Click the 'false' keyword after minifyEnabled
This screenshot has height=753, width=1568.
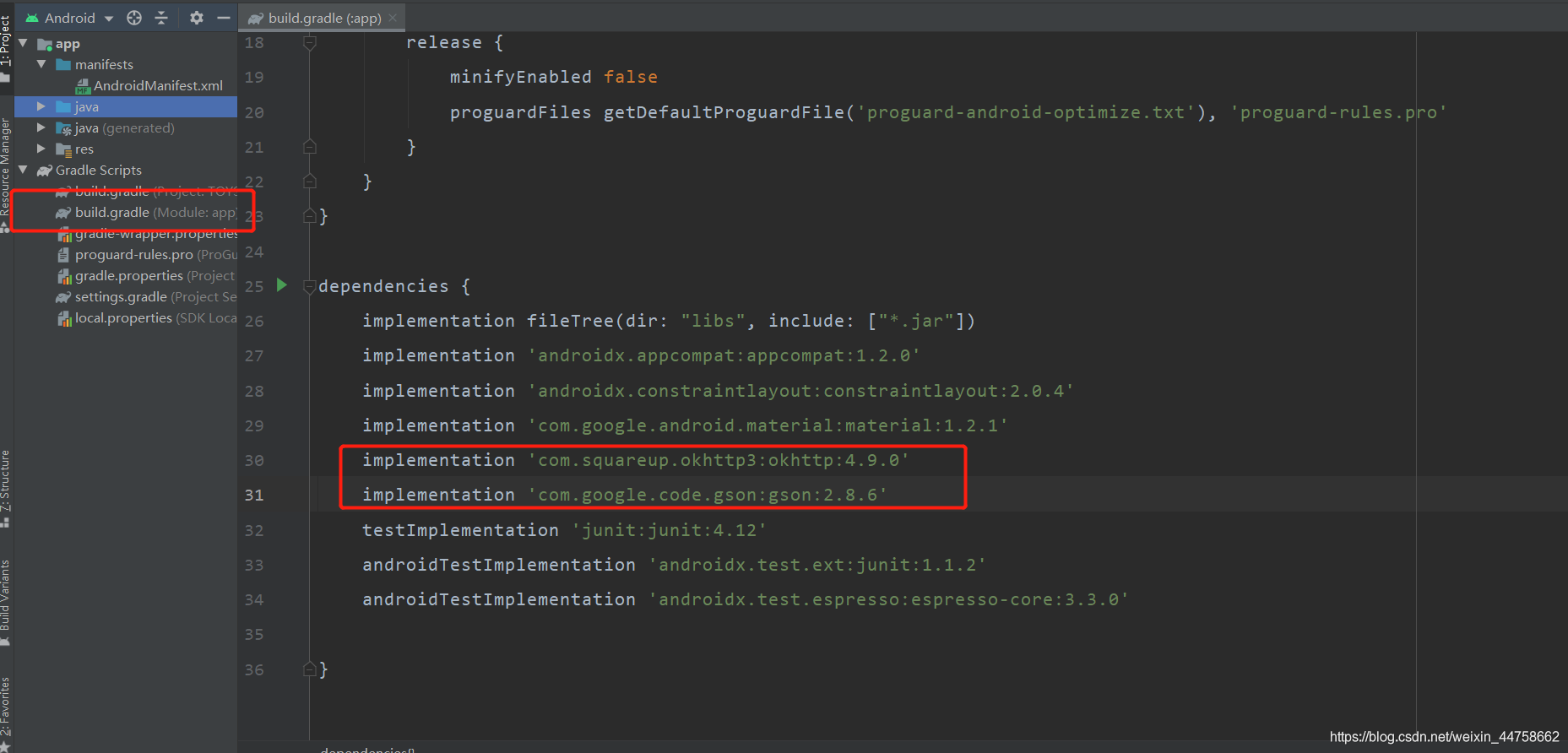(631, 77)
